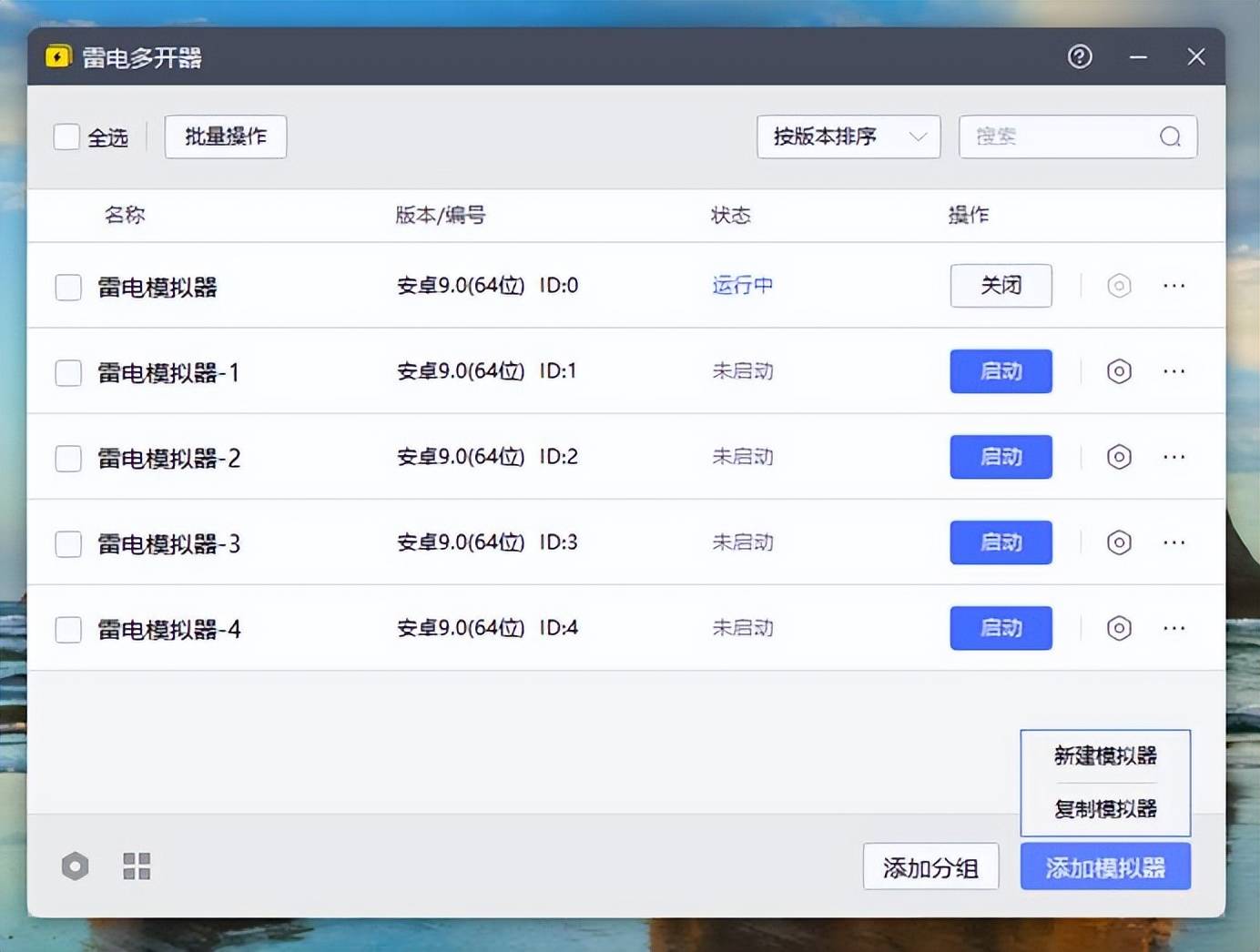
Task: Open settings for 雷电模拟器-2
Action: pos(1119,457)
